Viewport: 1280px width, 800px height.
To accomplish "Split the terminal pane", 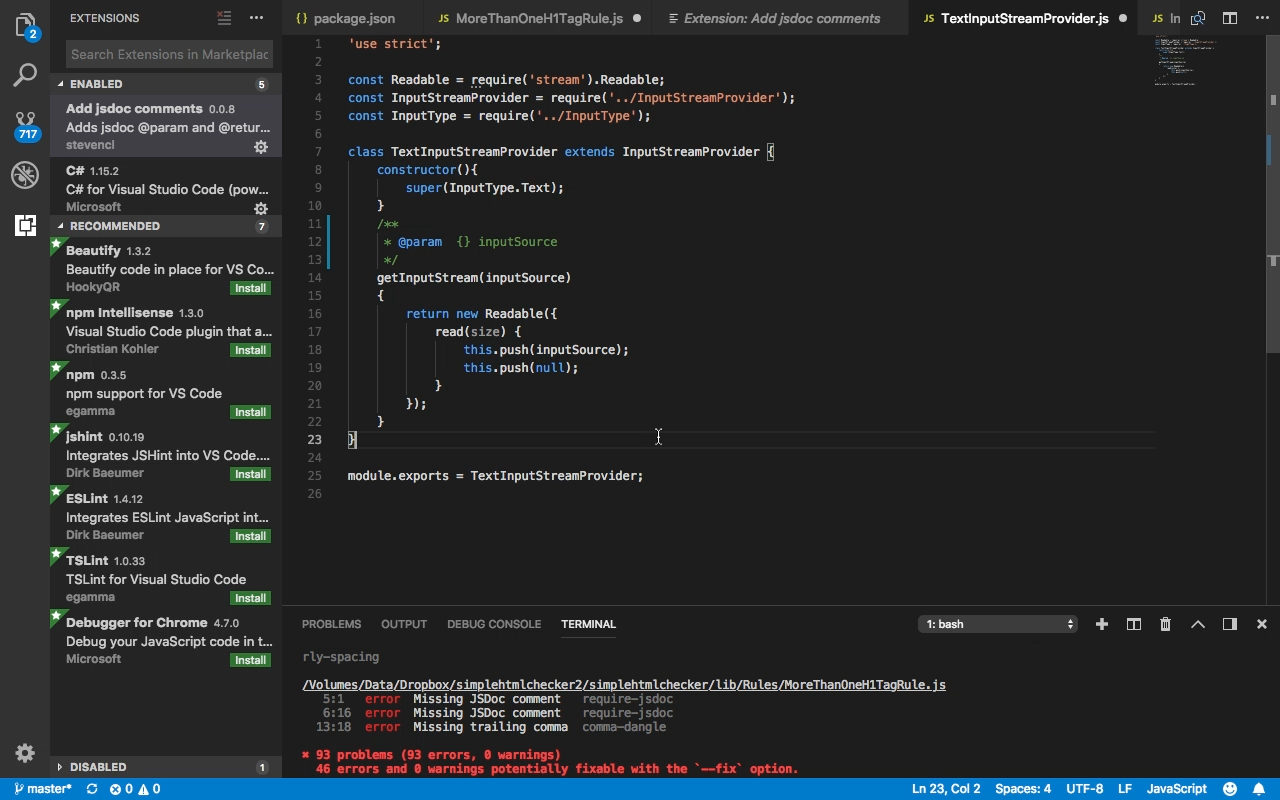I will [x=1134, y=624].
